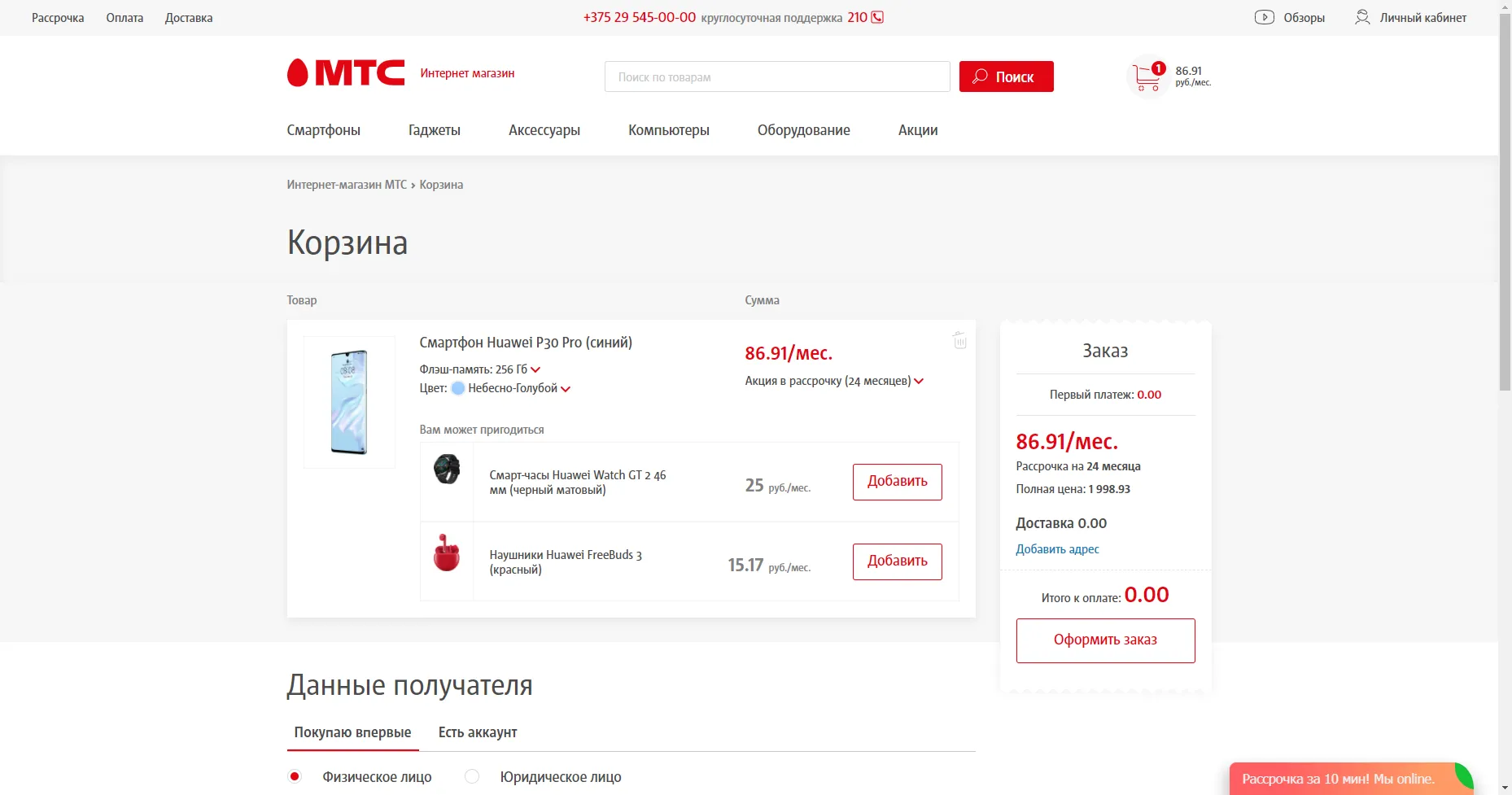Click the Корзина breadcrumb text

[x=441, y=185]
